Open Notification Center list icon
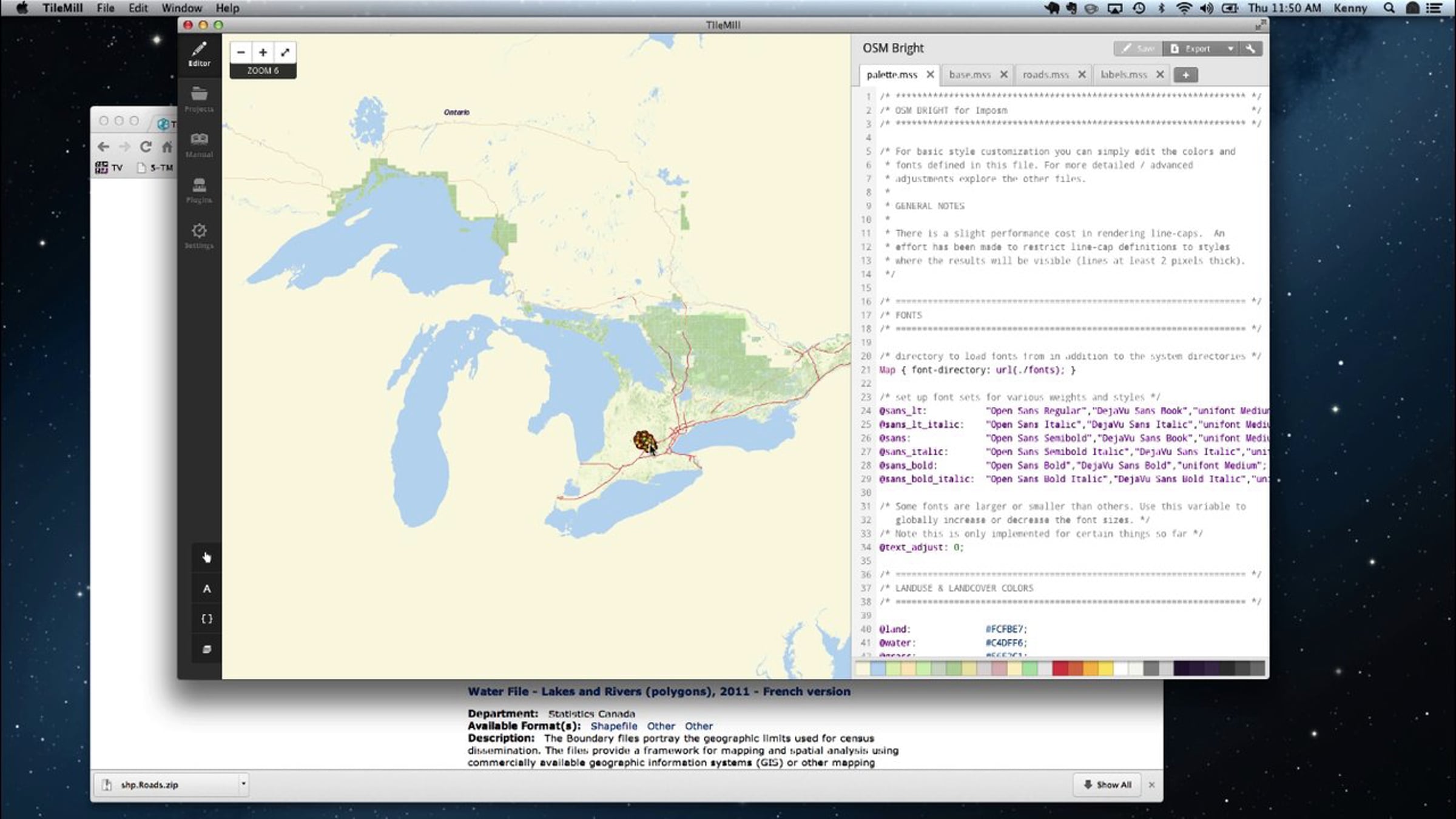 (1434, 8)
